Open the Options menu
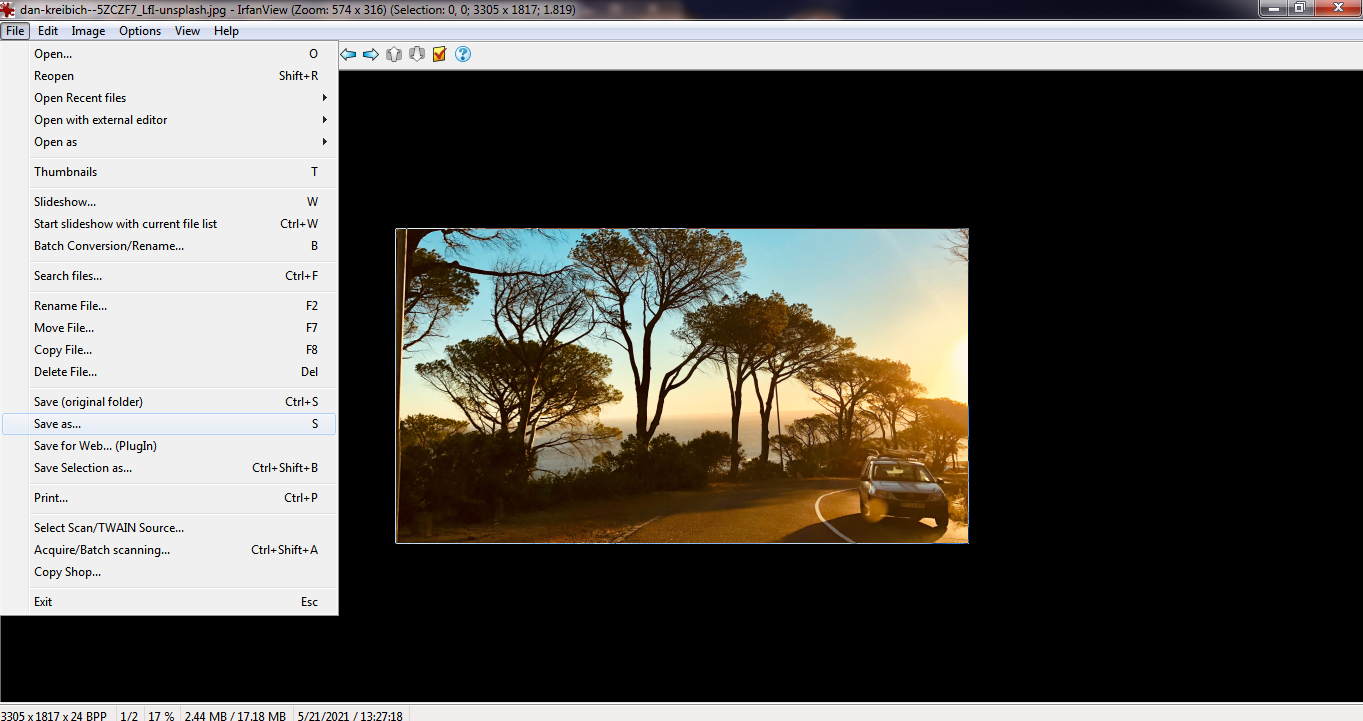Viewport: 1363px width, 721px height. pyautogui.click(x=140, y=31)
